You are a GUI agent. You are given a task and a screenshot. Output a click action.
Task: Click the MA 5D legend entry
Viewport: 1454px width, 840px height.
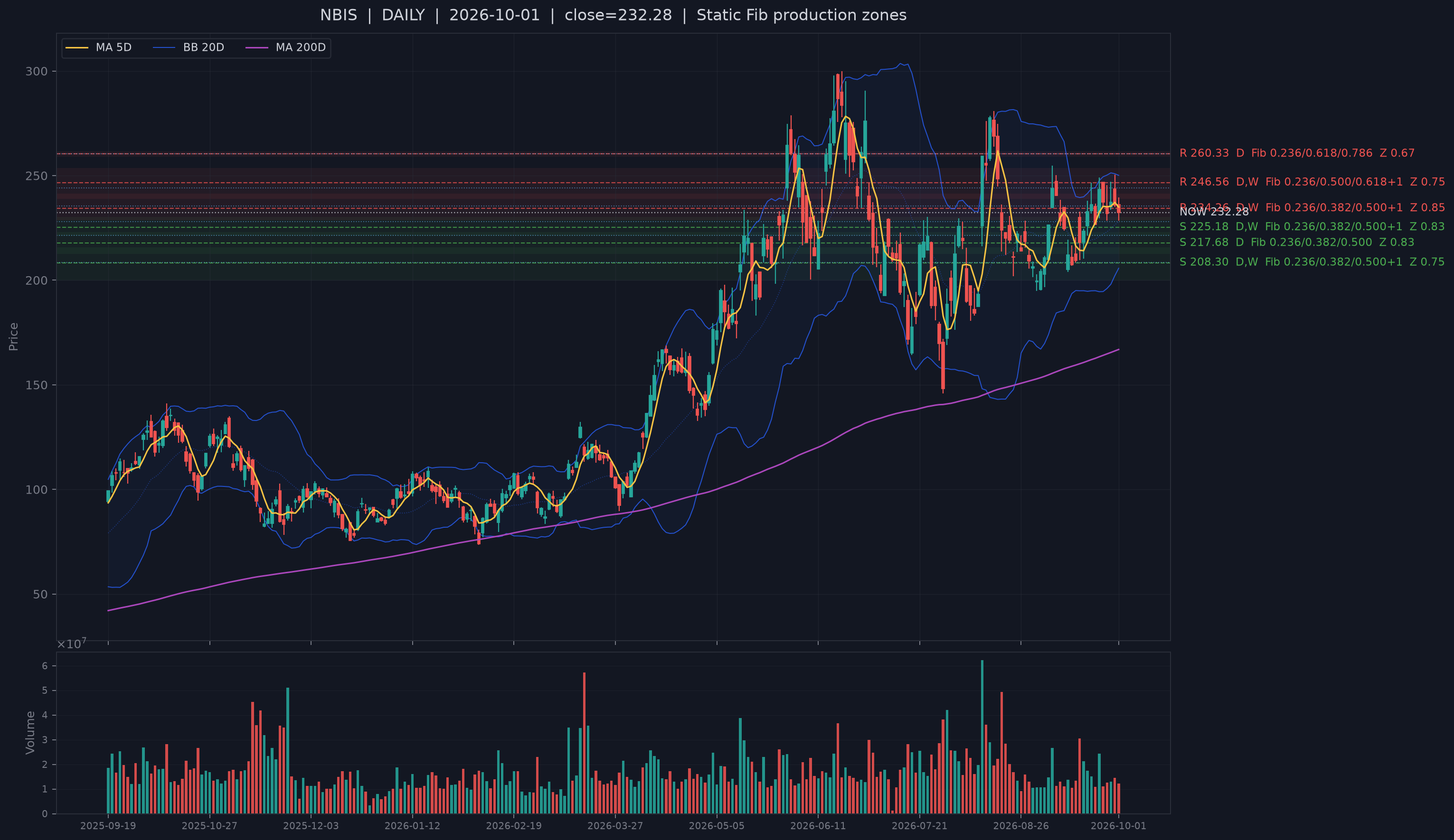(99, 47)
